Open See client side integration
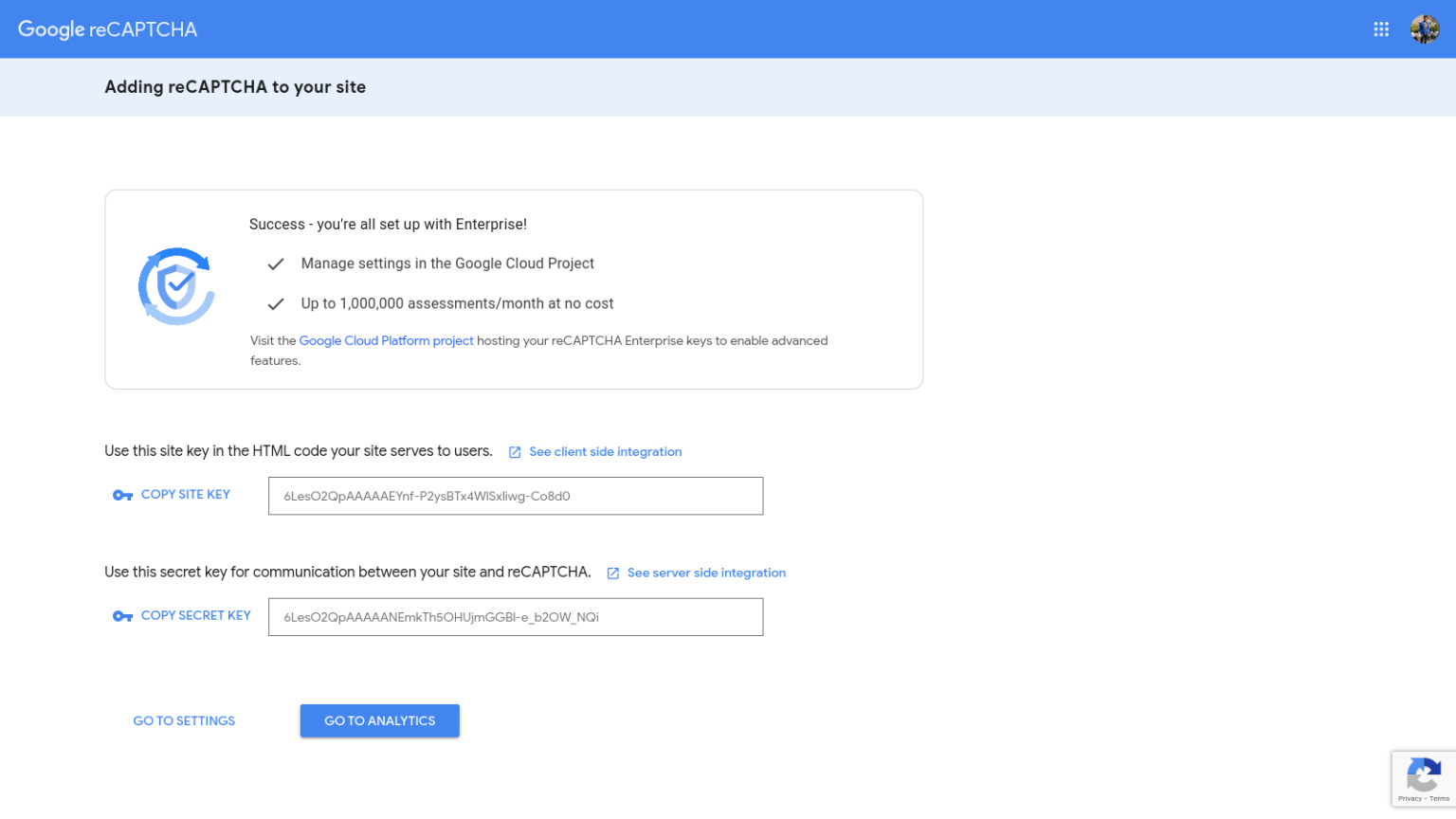 click(x=605, y=451)
